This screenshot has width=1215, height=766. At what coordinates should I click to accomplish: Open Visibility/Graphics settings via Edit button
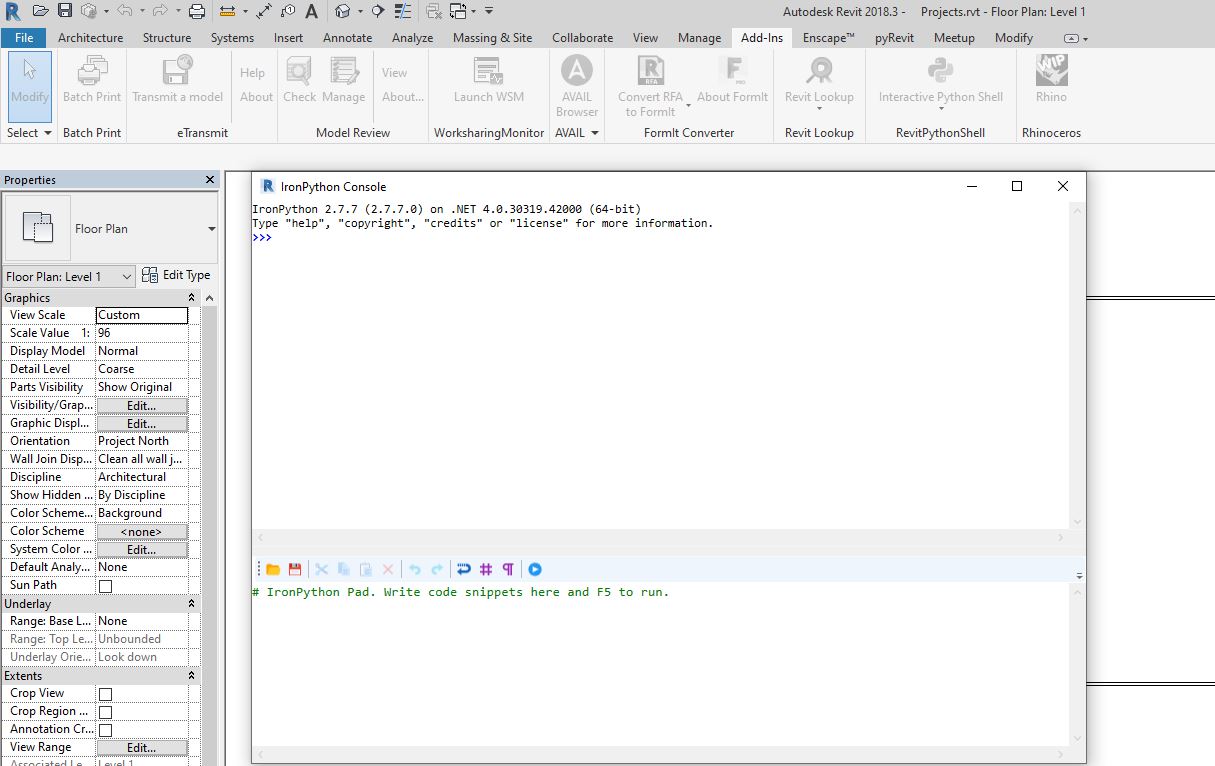click(141, 404)
